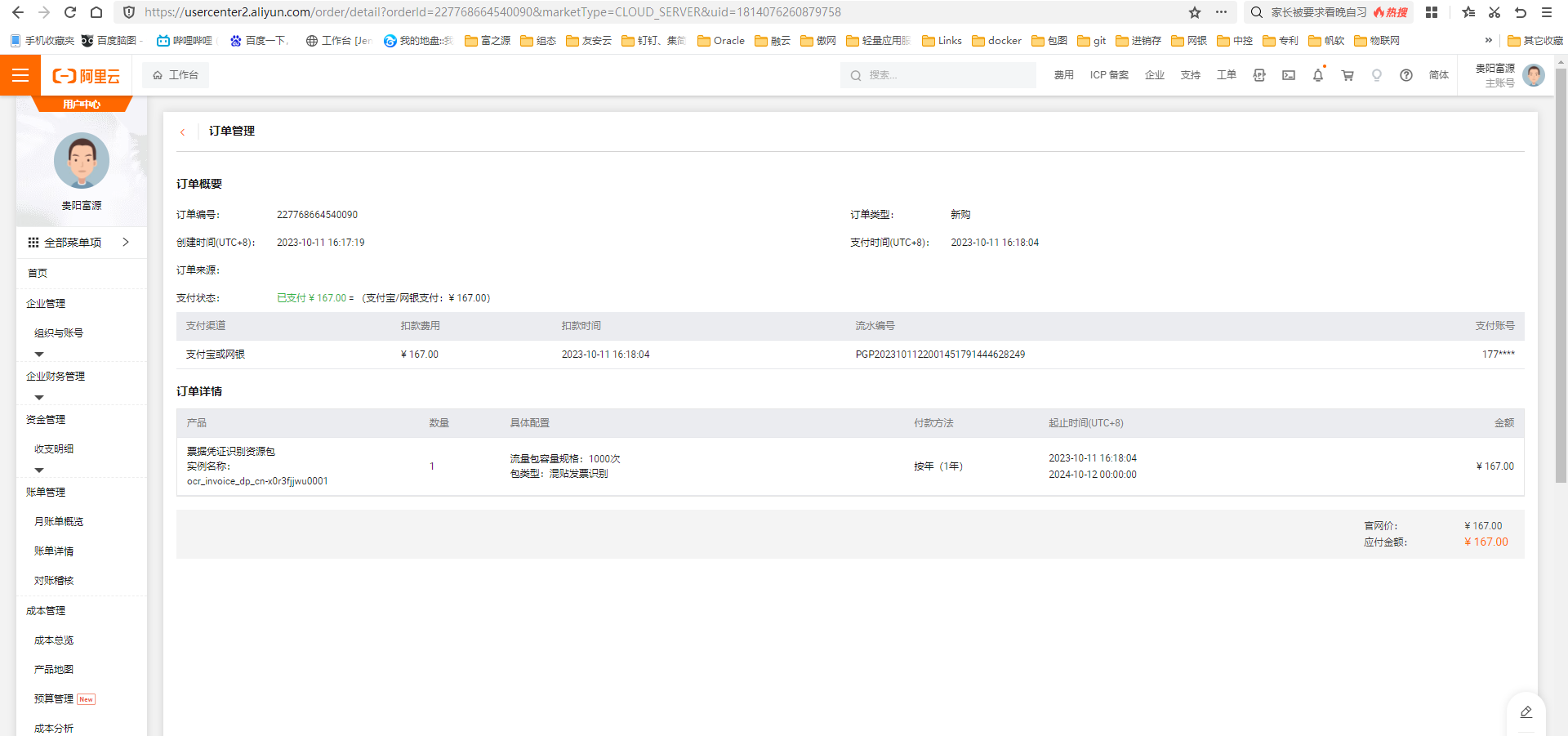Click the site shield security icon
The image size is (1568, 736).
pyautogui.click(x=128, y=12)
